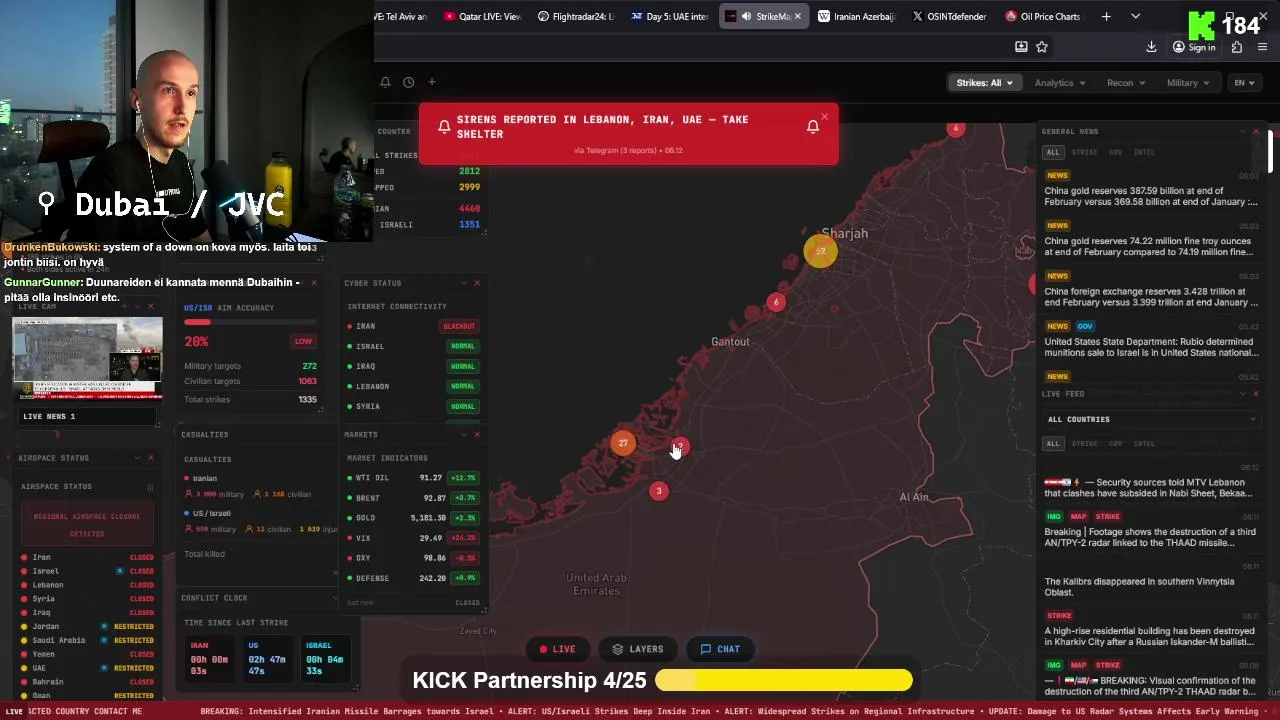1280x720 pixels.
Task: Read China gold reserves 387.59 billion headline
Action: point(1151,196)
